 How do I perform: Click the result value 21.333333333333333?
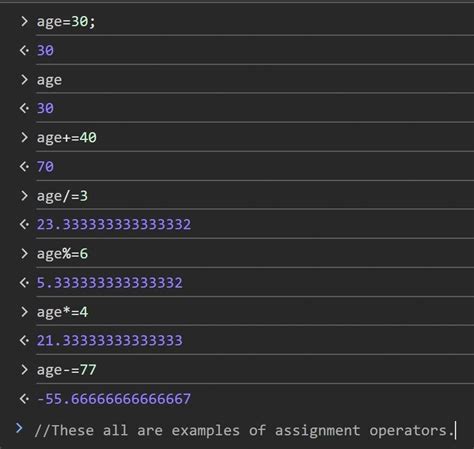pos(110,341)
